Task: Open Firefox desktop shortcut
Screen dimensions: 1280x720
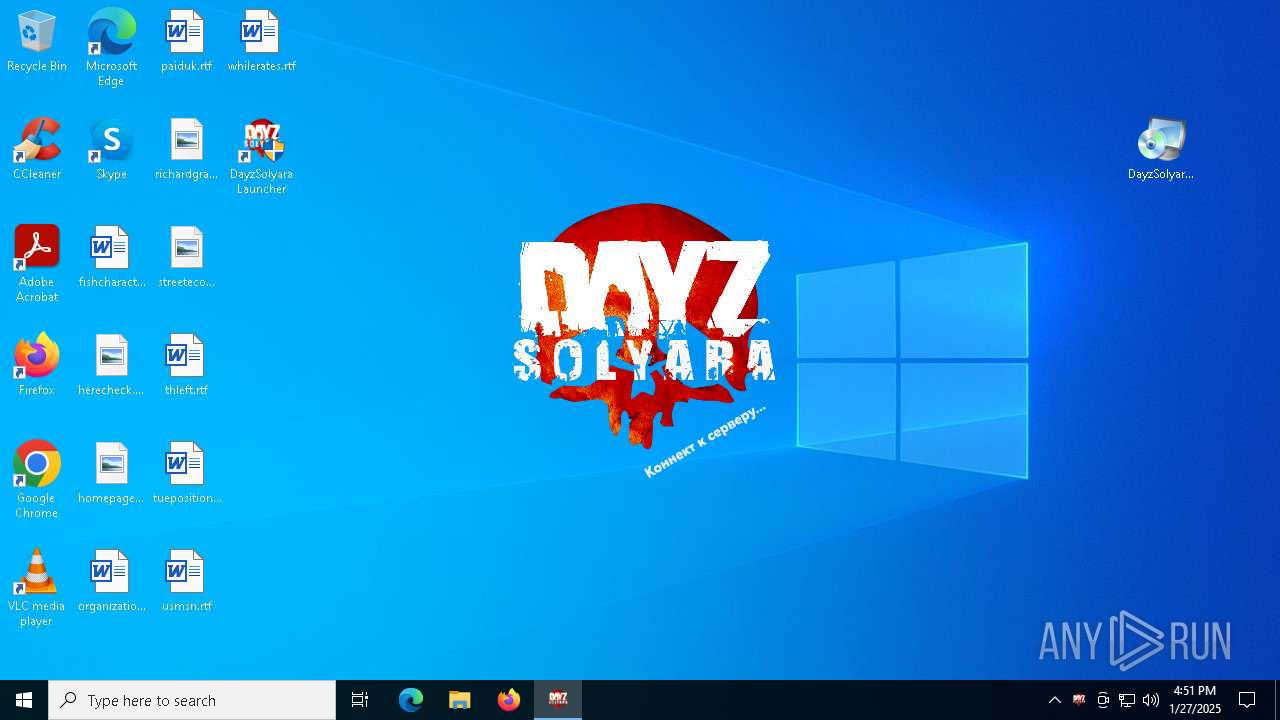Action: pos(37,365)
